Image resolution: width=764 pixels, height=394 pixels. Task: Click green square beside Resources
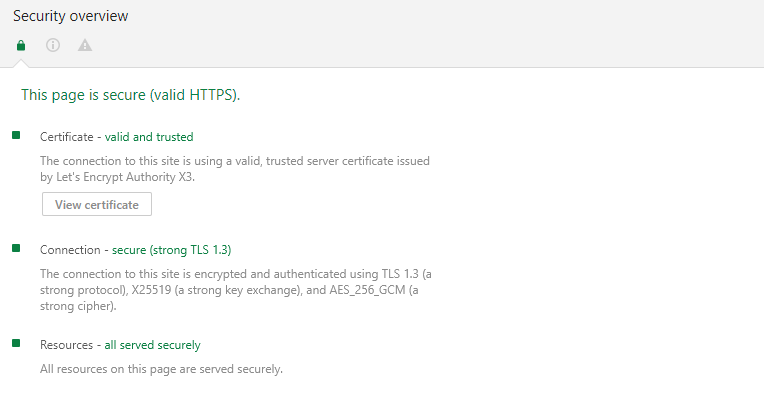pos(16,343)
